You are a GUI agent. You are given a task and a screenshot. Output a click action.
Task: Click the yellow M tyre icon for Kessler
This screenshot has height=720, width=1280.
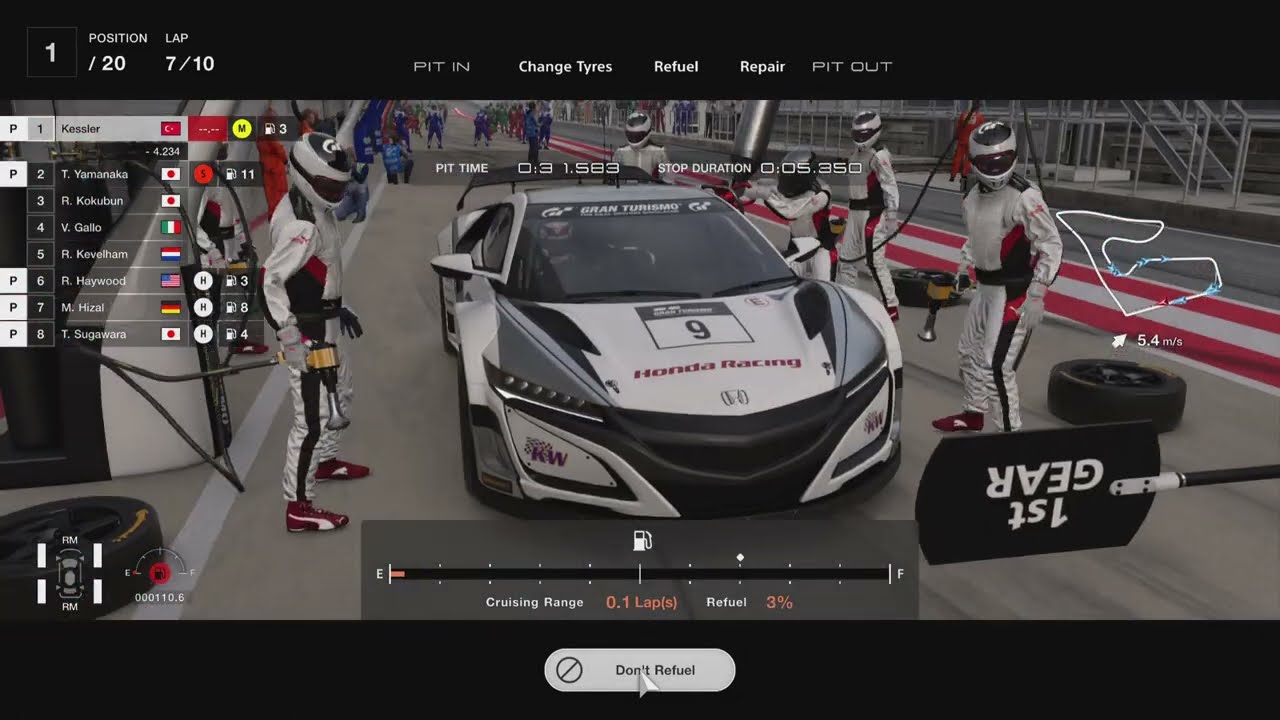241,128
